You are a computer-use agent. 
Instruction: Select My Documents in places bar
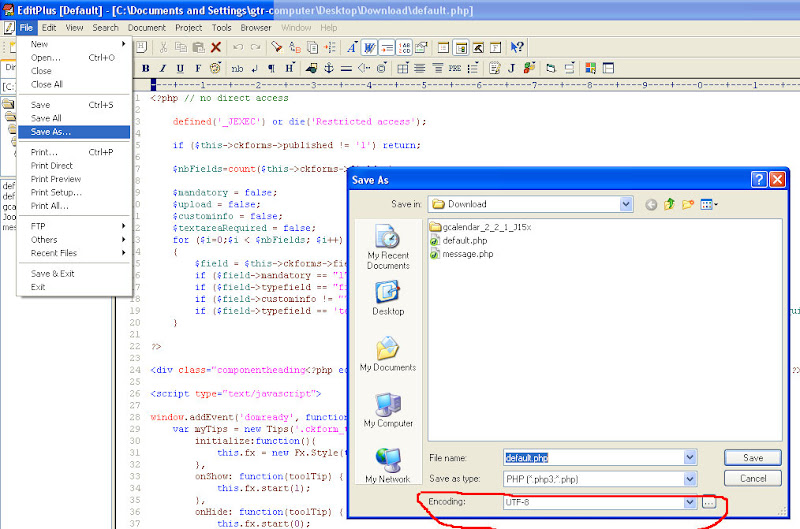pos(388,354)
